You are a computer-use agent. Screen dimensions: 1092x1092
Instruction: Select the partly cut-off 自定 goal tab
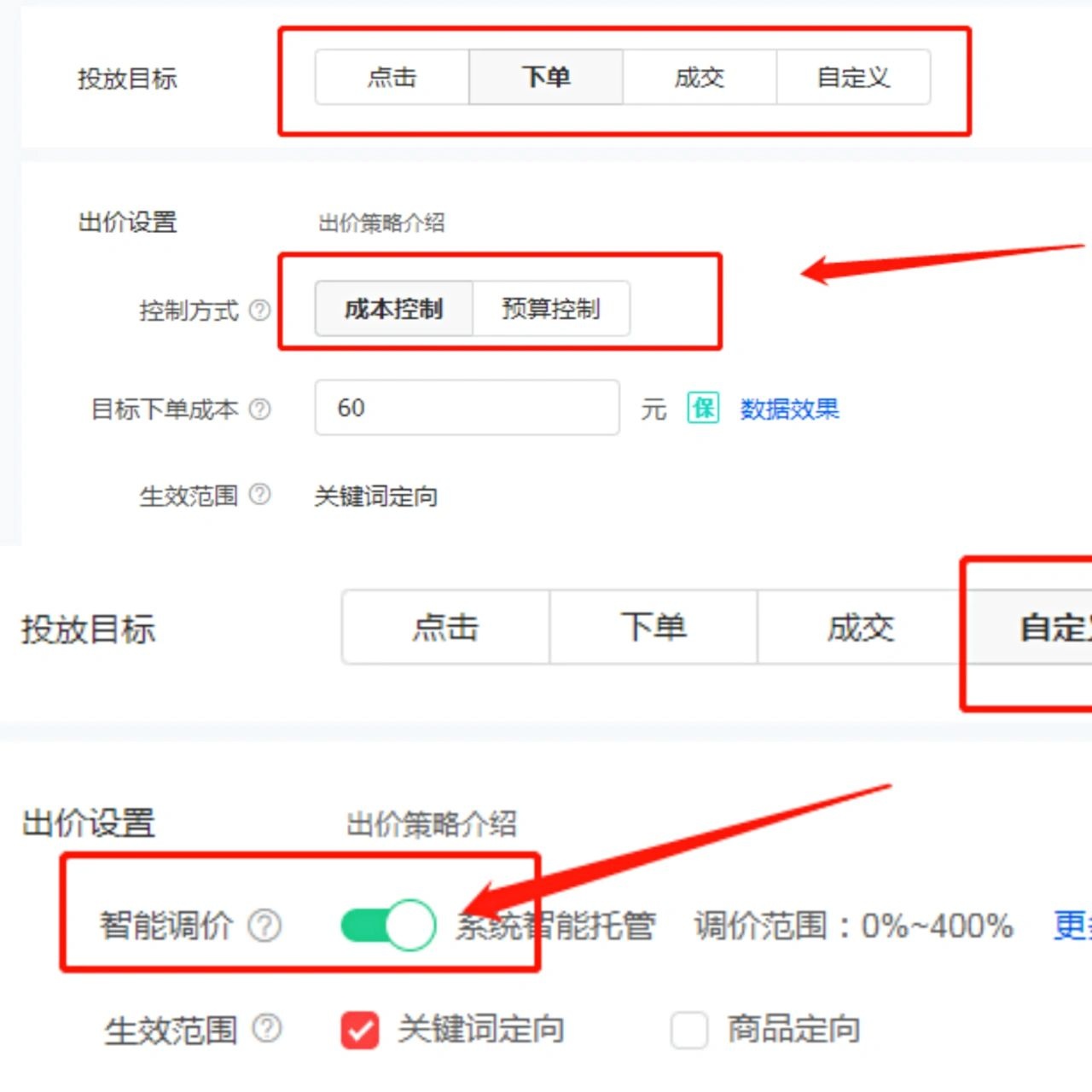[x=1029, y=627]
